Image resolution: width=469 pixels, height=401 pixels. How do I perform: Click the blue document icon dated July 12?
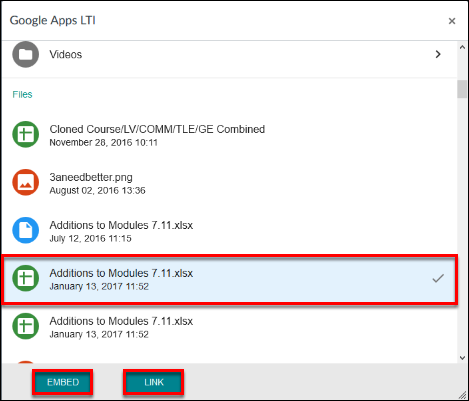click(x=26, y=230)
